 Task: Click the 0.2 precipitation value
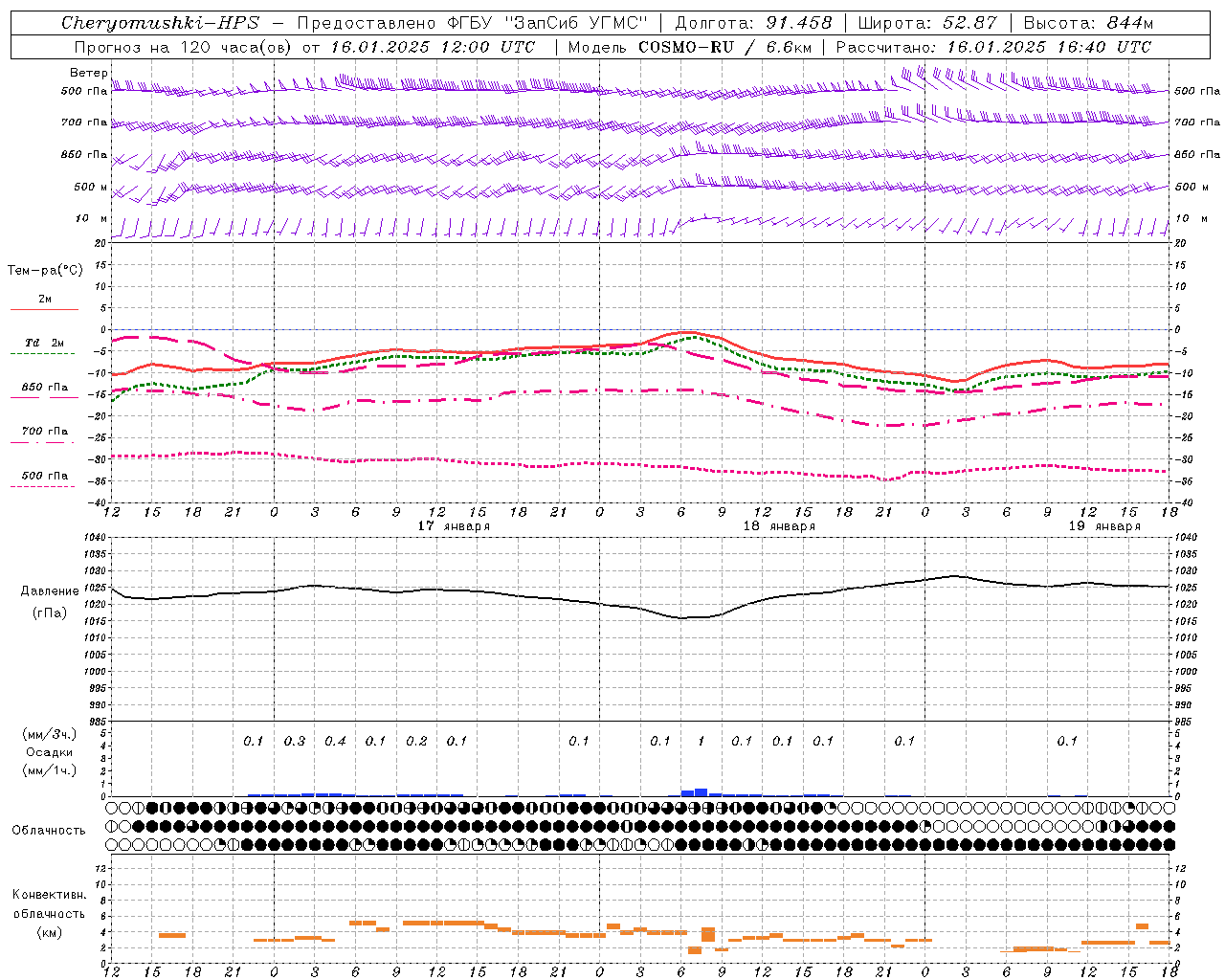click(416, 742)
